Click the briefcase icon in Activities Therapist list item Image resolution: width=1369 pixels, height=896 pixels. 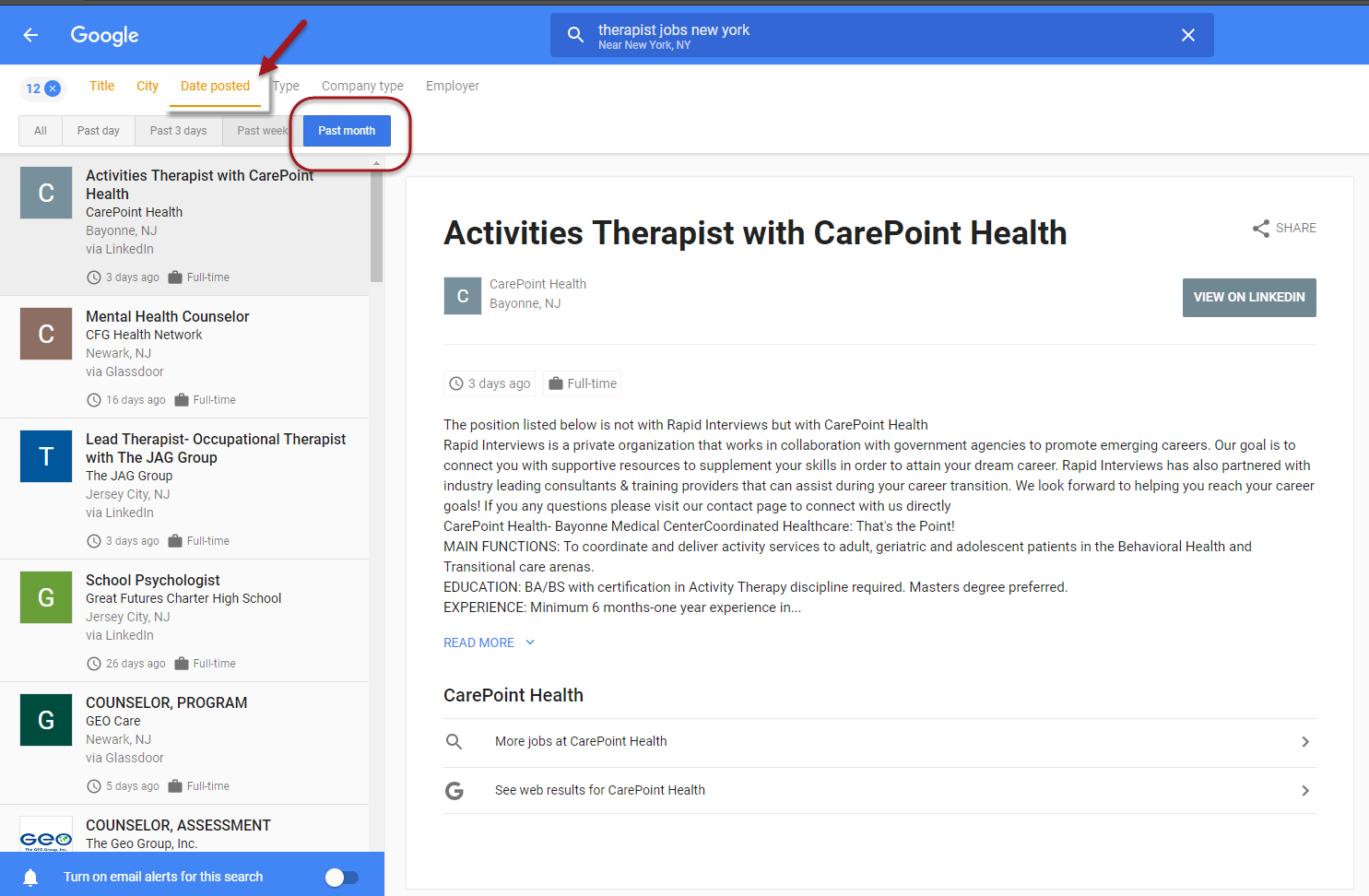tap(175, 277)
